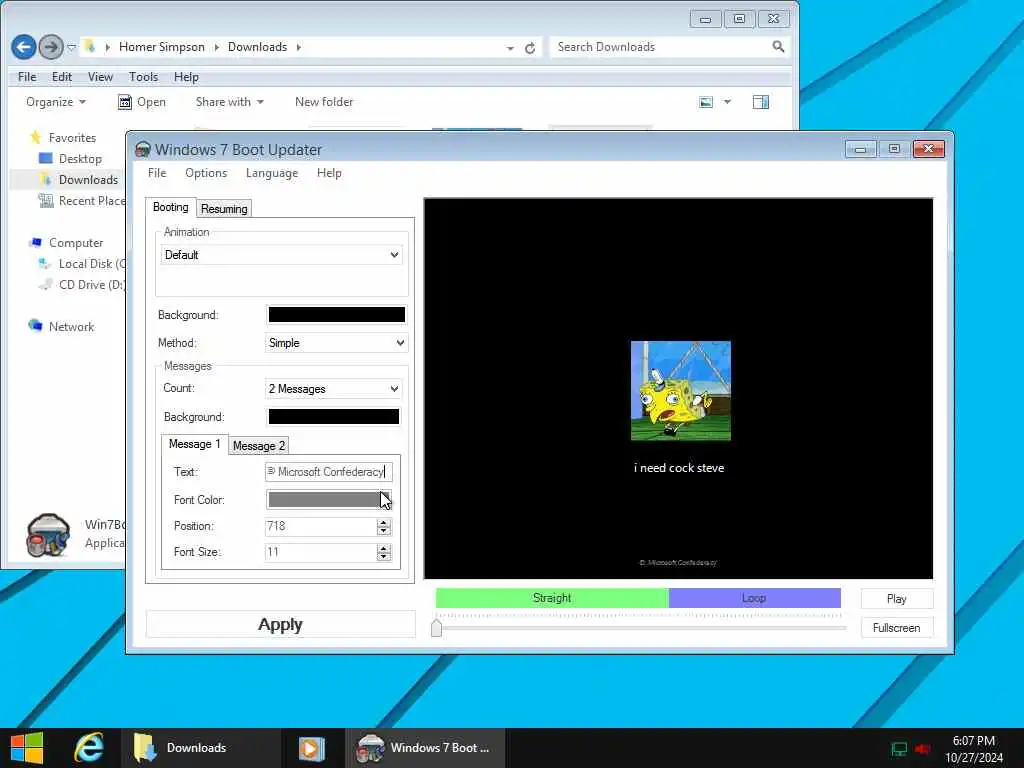Click the Apply button
Screen dimensions: 1024x768
280,624
